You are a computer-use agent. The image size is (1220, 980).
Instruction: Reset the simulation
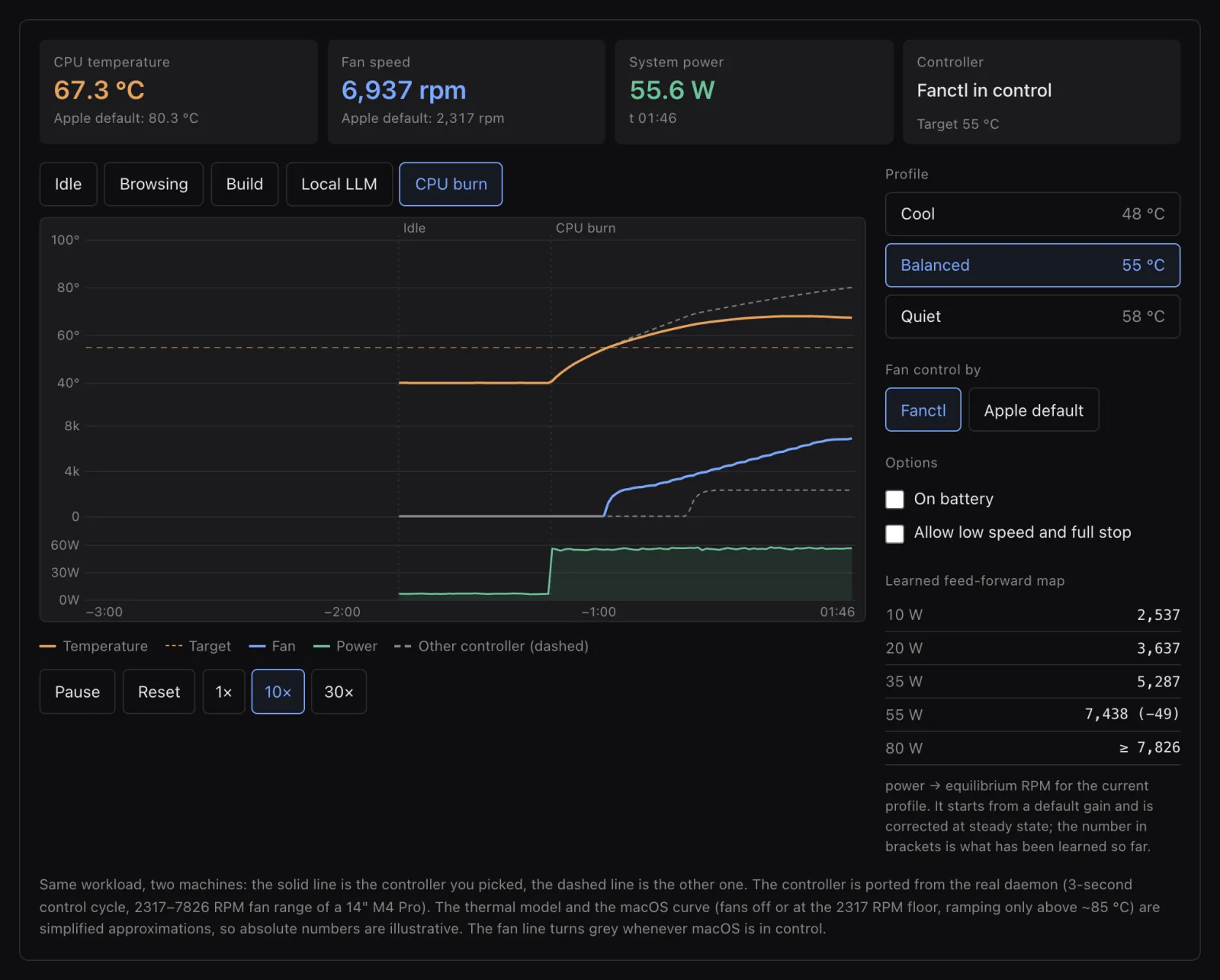coord(159,692)
